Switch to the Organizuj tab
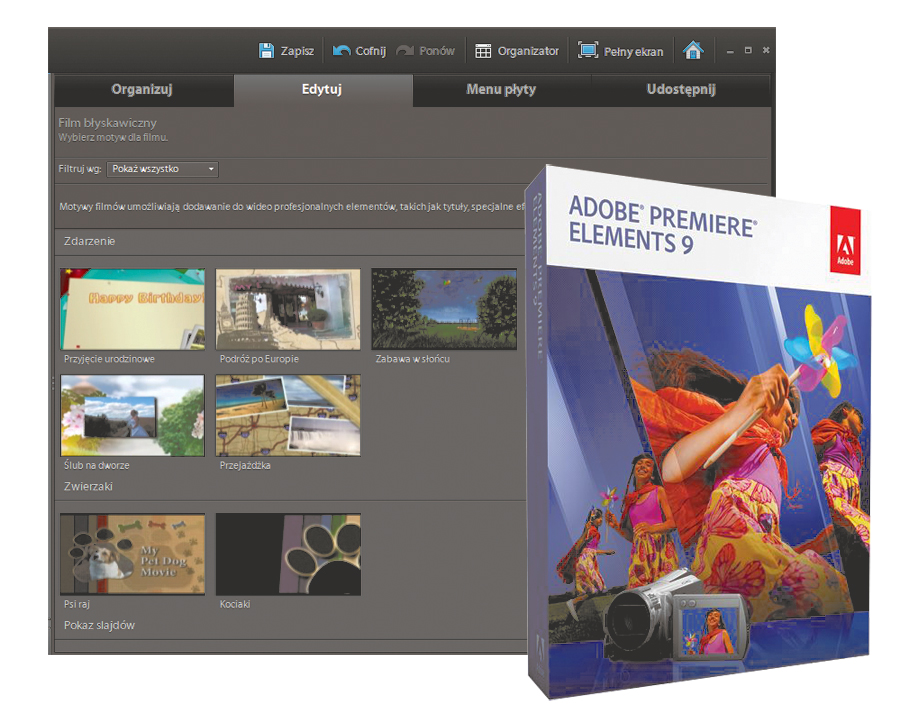The height and width of the screenshot is (714, 900). [x=142, y=89]
